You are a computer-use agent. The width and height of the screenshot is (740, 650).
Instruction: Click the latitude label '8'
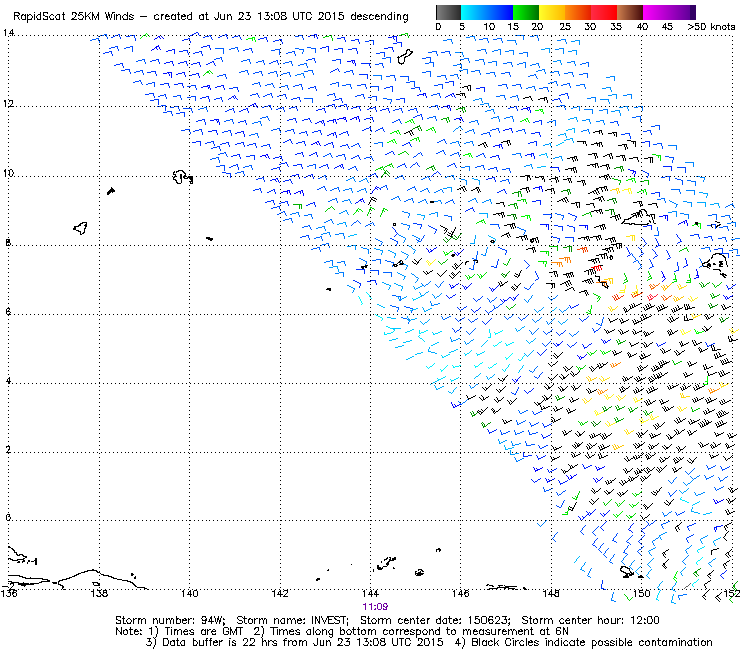(x=8, y=243)
